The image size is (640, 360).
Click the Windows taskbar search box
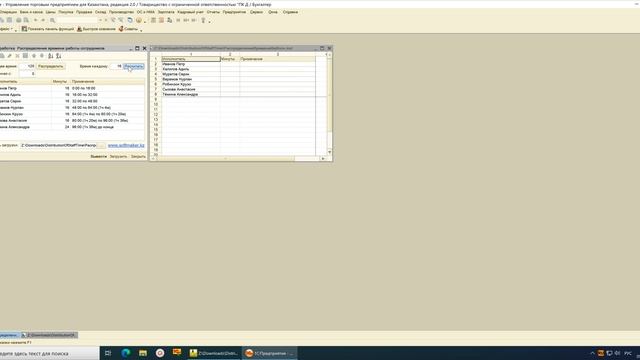point(49,353)
